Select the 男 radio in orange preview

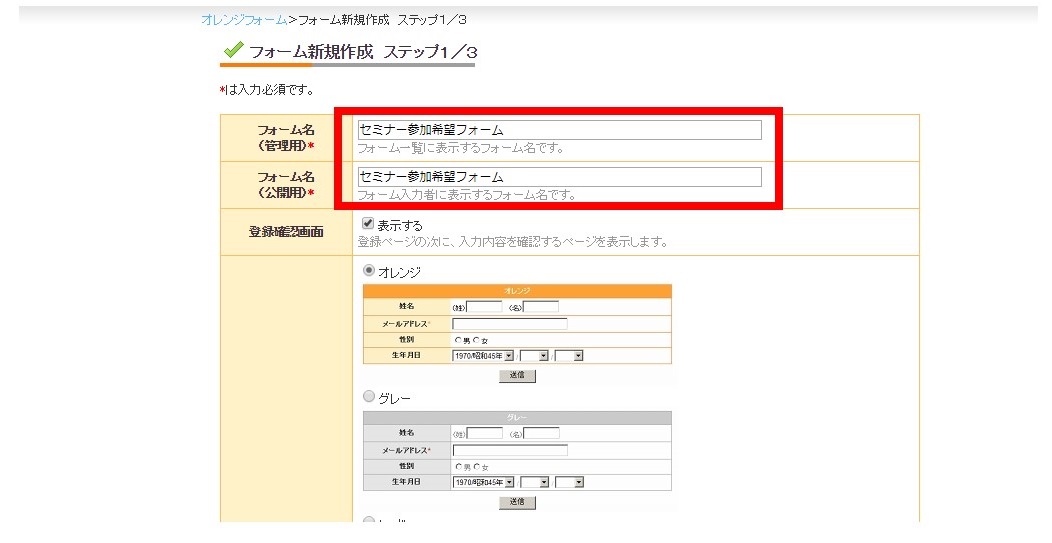(458, 340)
